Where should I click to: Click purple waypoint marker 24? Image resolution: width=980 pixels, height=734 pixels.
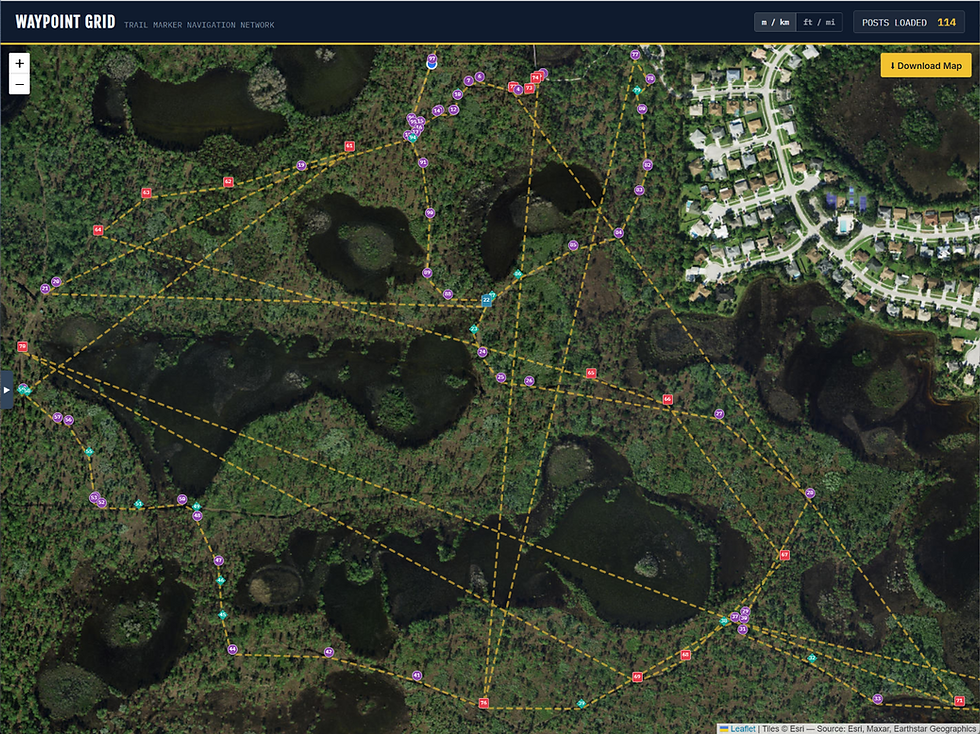pyautogui.click(x=482, y=352)
